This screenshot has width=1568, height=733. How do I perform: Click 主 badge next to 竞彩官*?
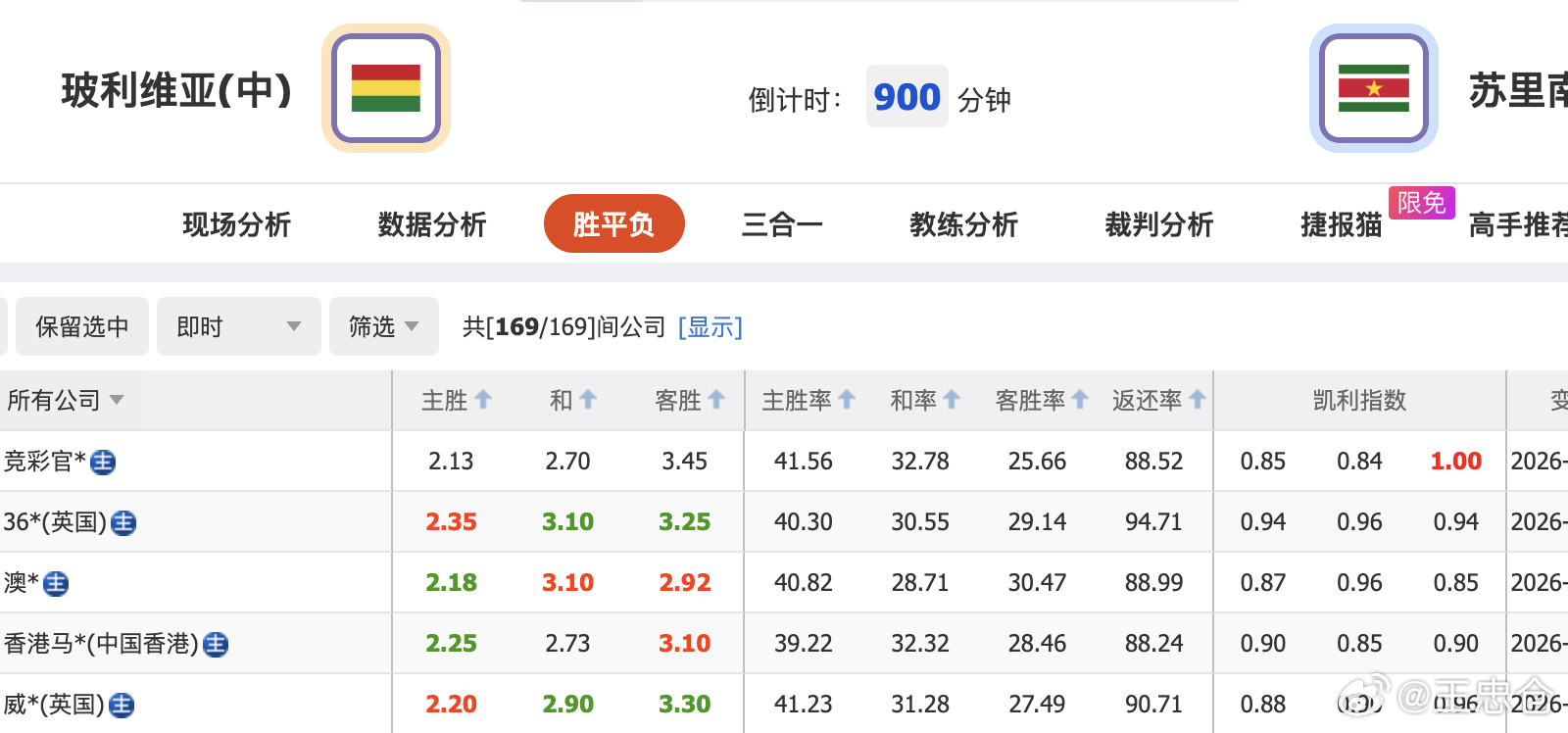click(103, 463)
